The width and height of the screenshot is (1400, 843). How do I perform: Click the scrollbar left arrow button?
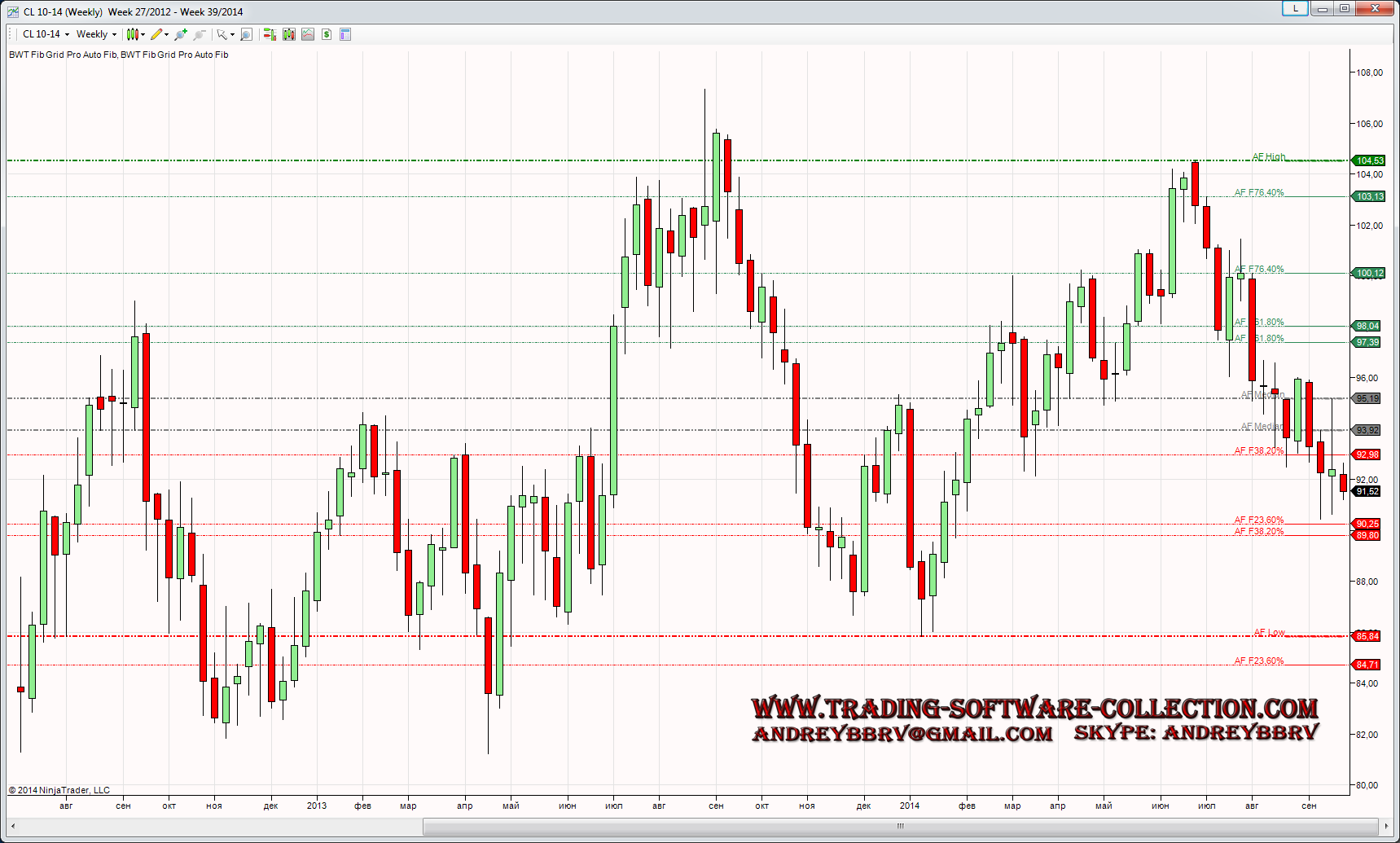pyautogui.click(x=12, y=826)
